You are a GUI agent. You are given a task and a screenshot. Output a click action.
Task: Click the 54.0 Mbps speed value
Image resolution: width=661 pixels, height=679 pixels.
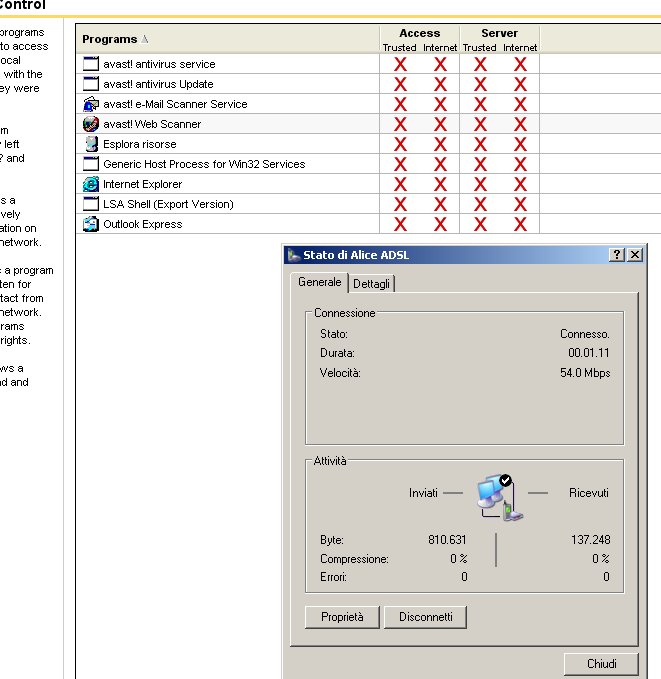point(585,373)
